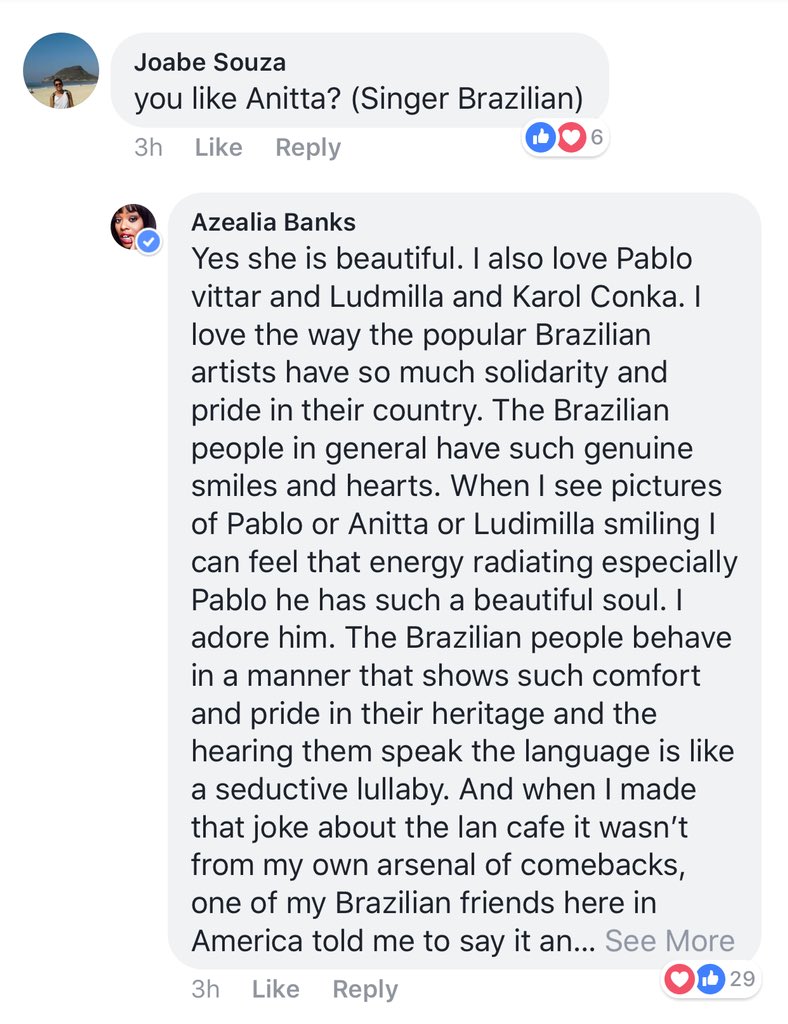Click blue thumbs-up reaction icon on Joabe's comment

[x=541, y=138]
